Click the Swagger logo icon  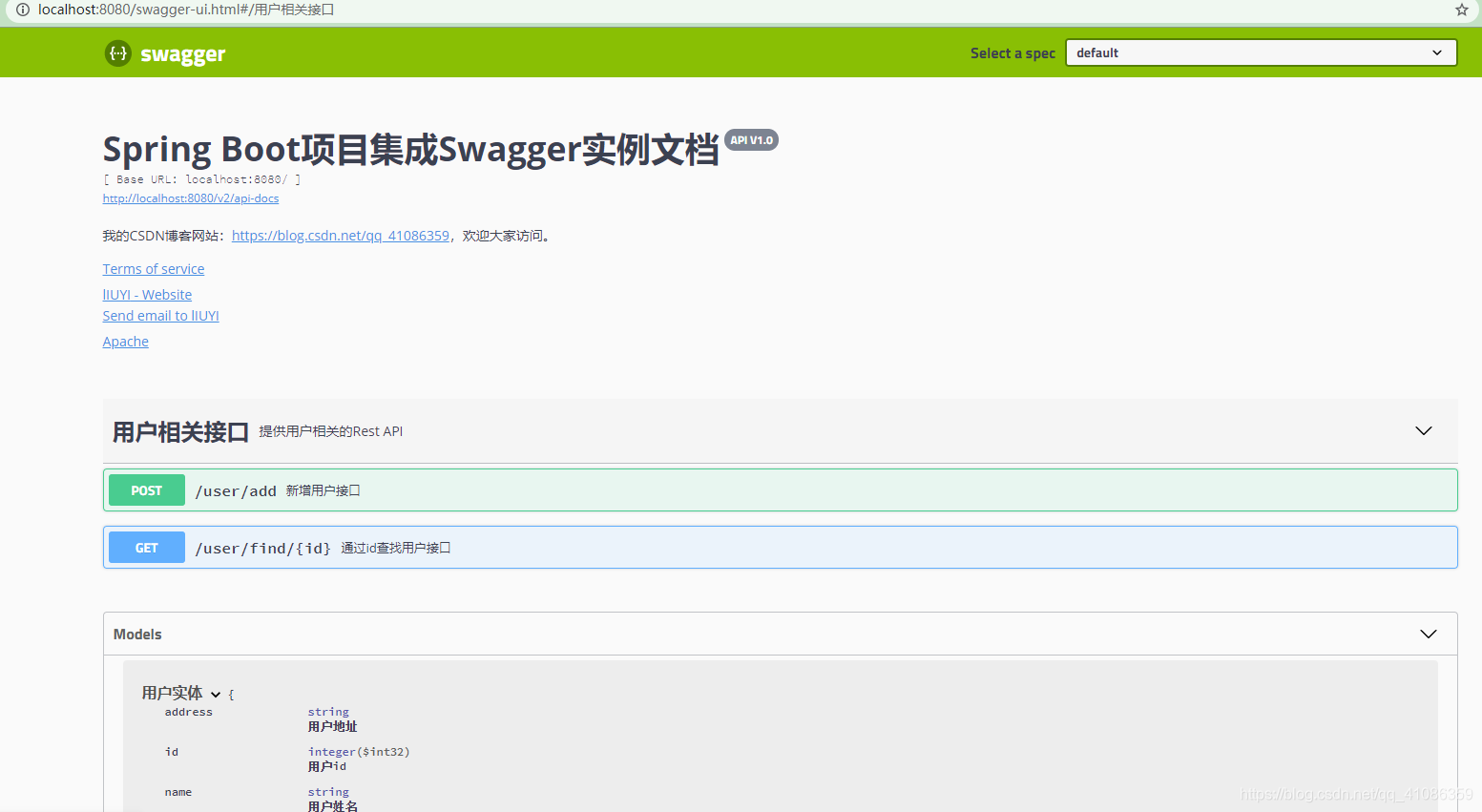pos(117,53)
